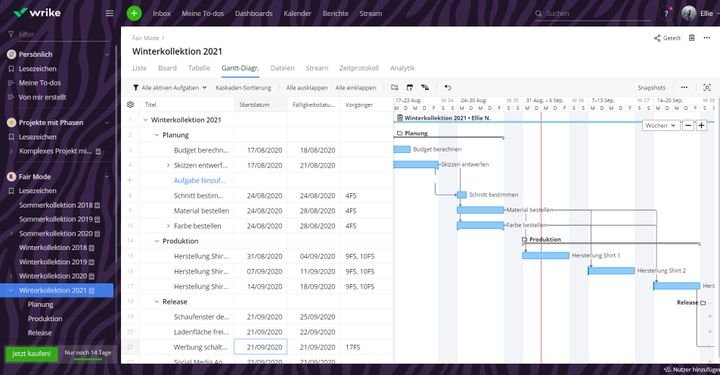Expand Skizzen entwerfen subtasks

(168, 165)
